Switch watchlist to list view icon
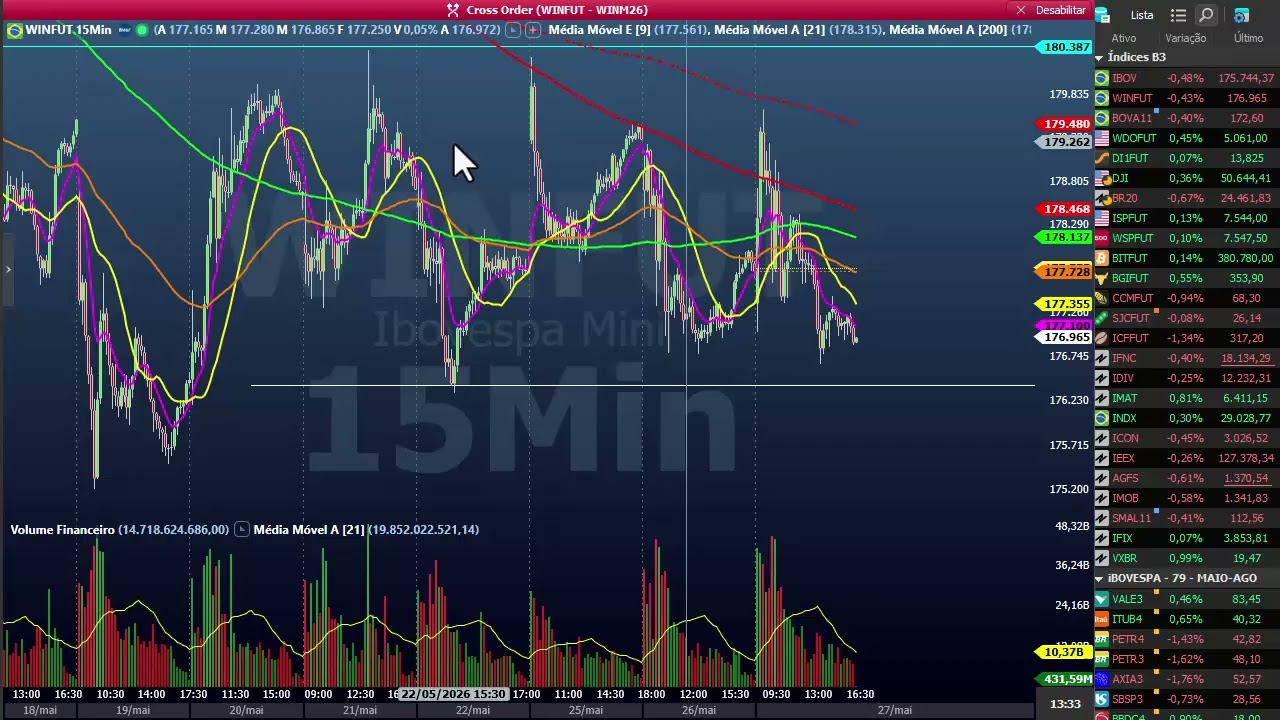The width and height of the screenshot is (1280, 720). click(1178, 15)
